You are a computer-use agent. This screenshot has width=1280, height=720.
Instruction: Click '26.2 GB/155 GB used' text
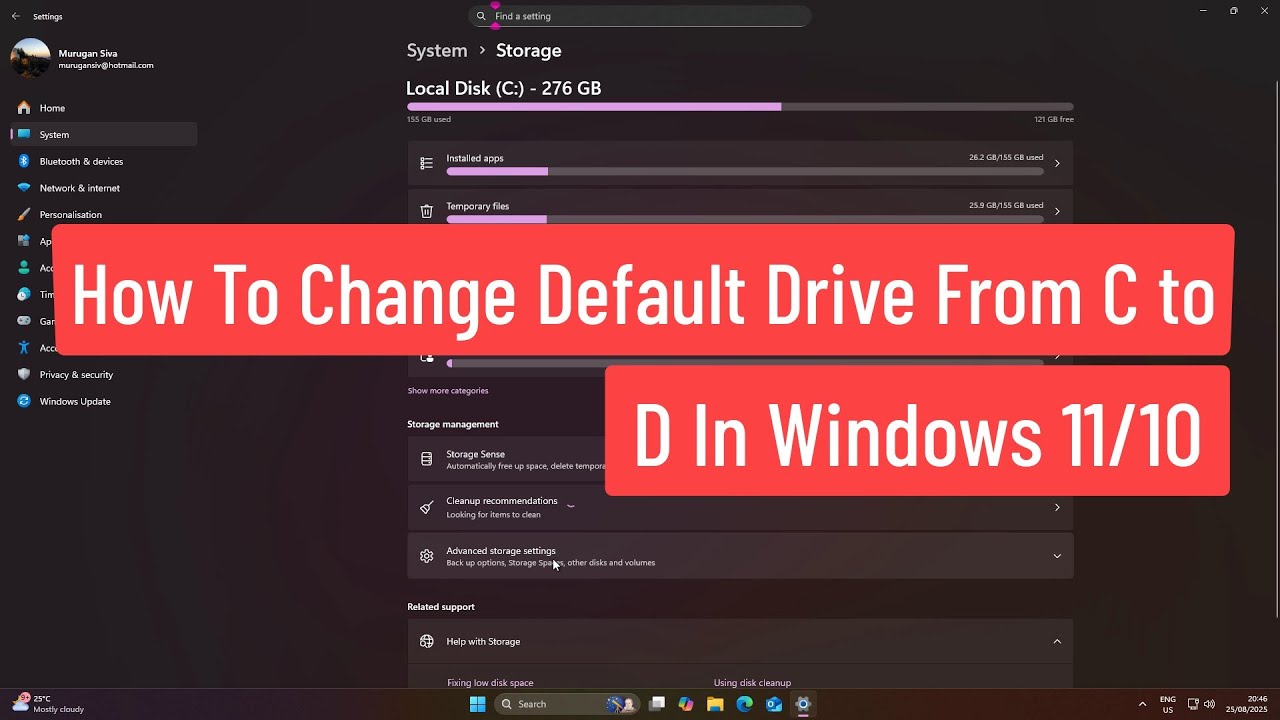pos(1006,158)
